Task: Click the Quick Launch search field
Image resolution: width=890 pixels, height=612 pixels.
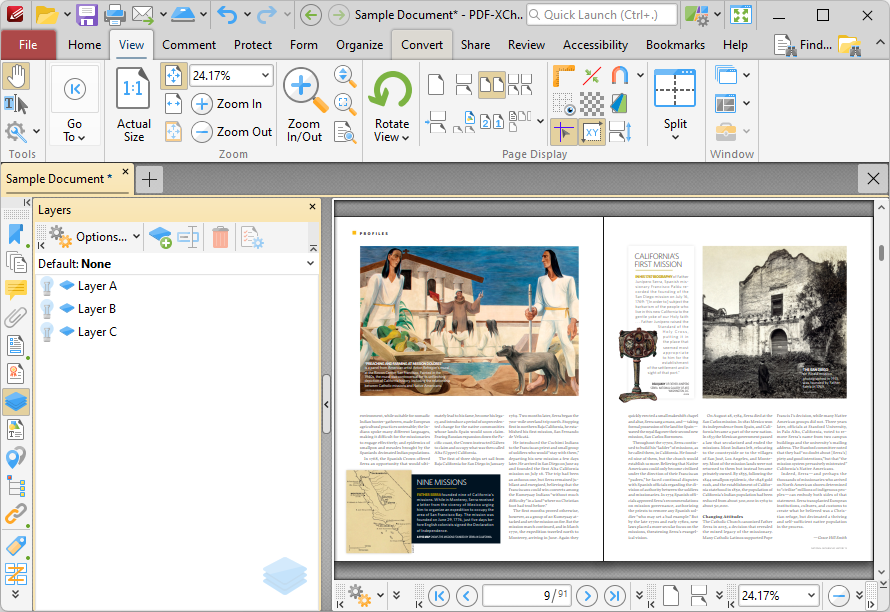Action: [x=602, y=15]
